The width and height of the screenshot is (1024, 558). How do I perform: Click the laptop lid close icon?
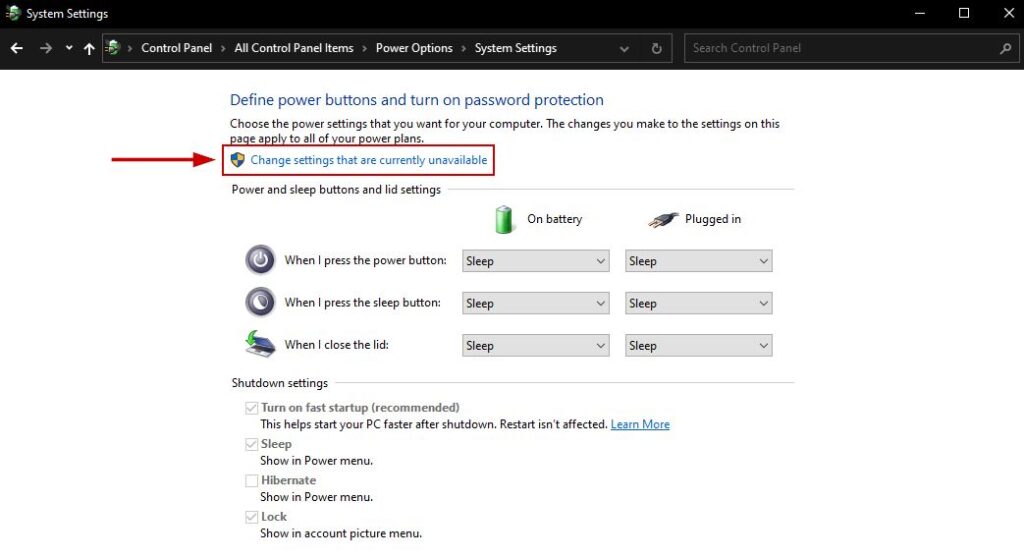[260, 344]
